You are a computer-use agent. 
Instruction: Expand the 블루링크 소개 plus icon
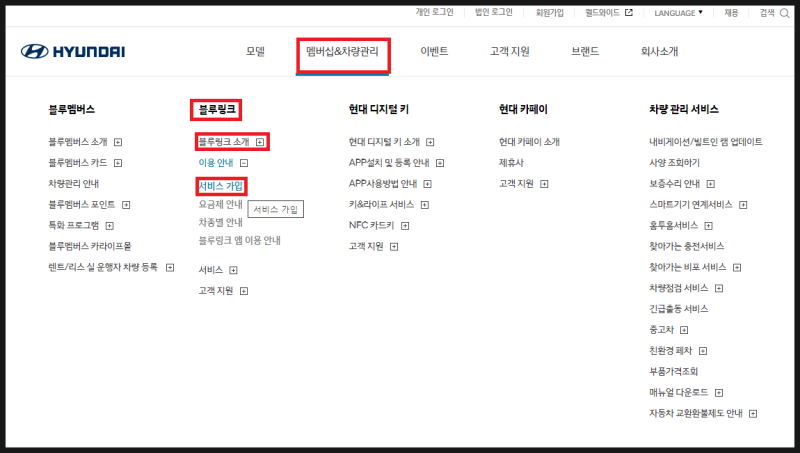tap(260, 142)
